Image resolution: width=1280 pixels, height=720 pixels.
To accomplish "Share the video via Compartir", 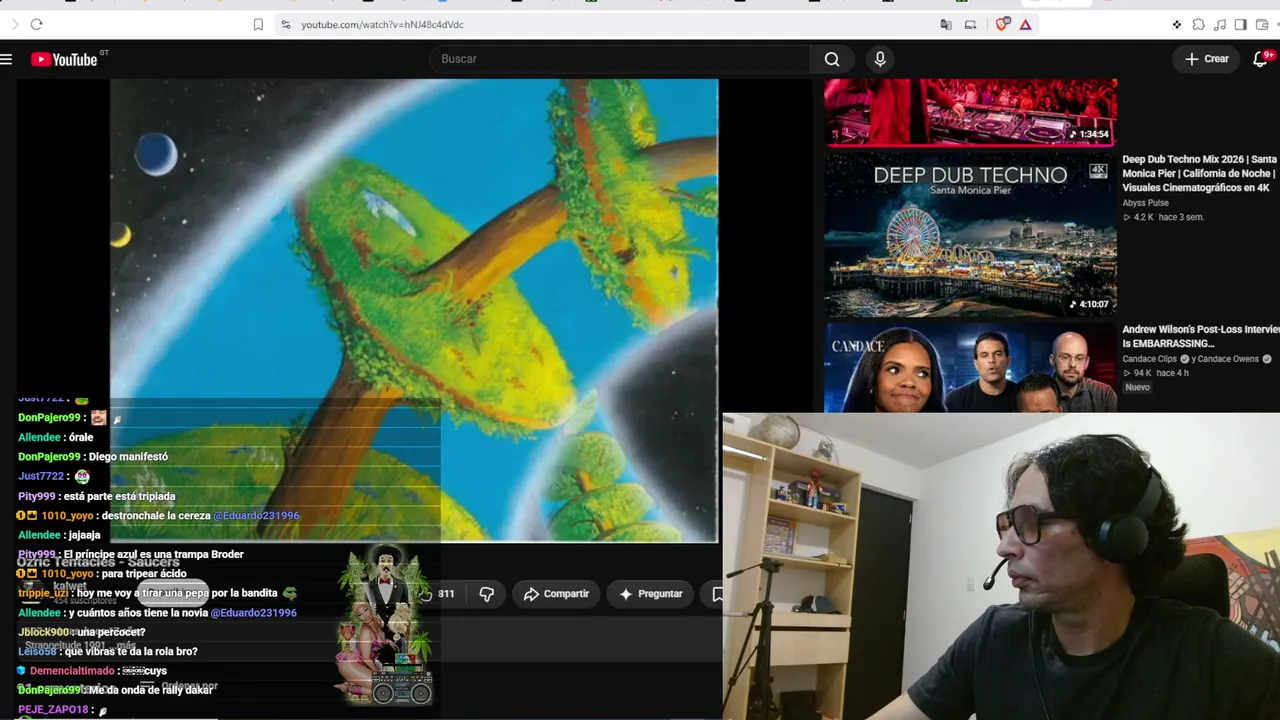I will [556, 594].
